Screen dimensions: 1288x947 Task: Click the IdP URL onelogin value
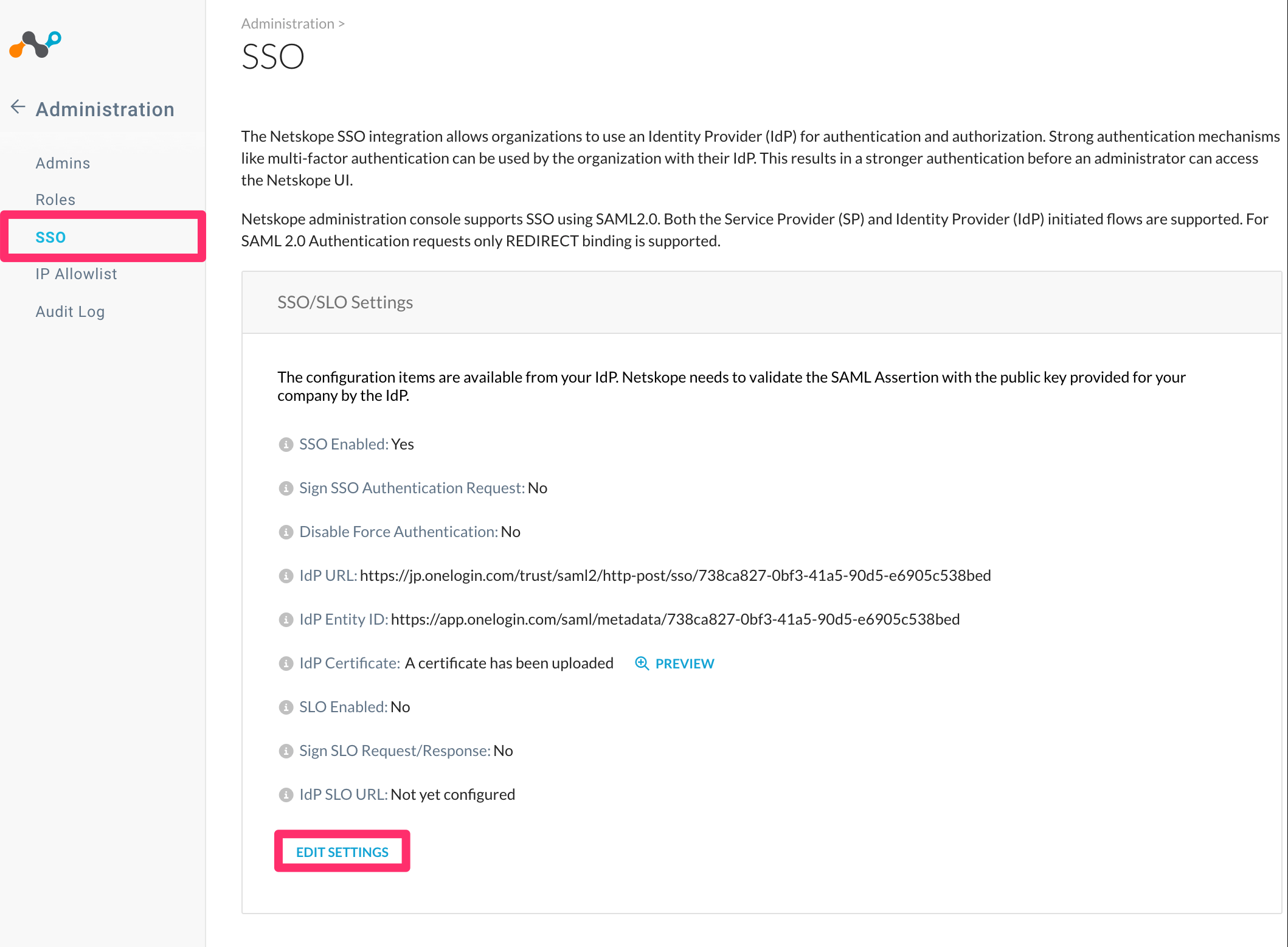pos(675,575)
